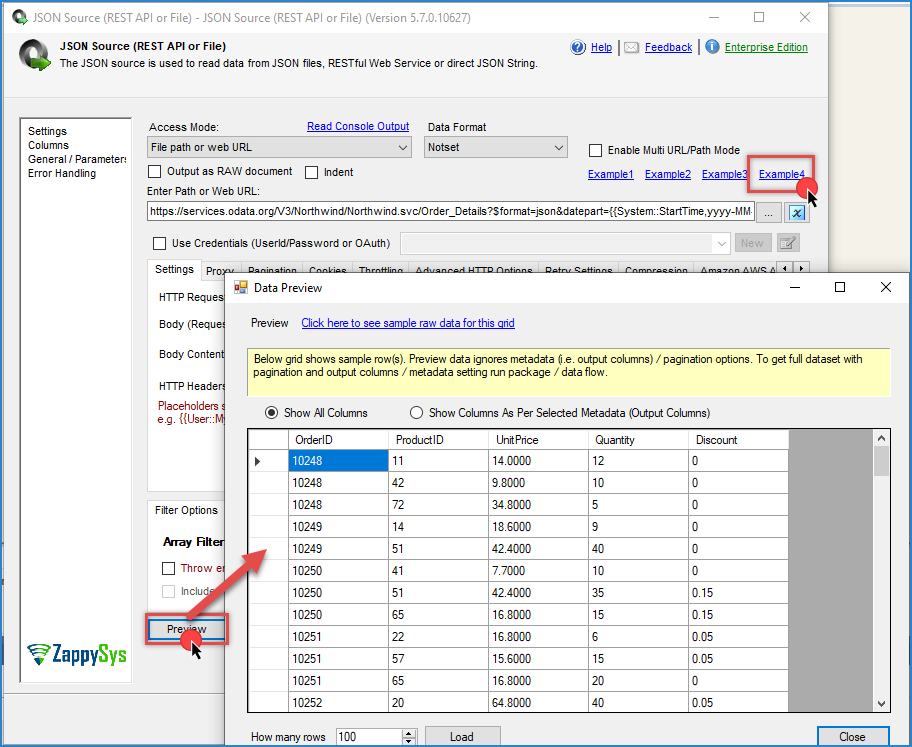Click the Example4 link
The width and height of the screenshot is (912, 747).
(x=781, y=174)
